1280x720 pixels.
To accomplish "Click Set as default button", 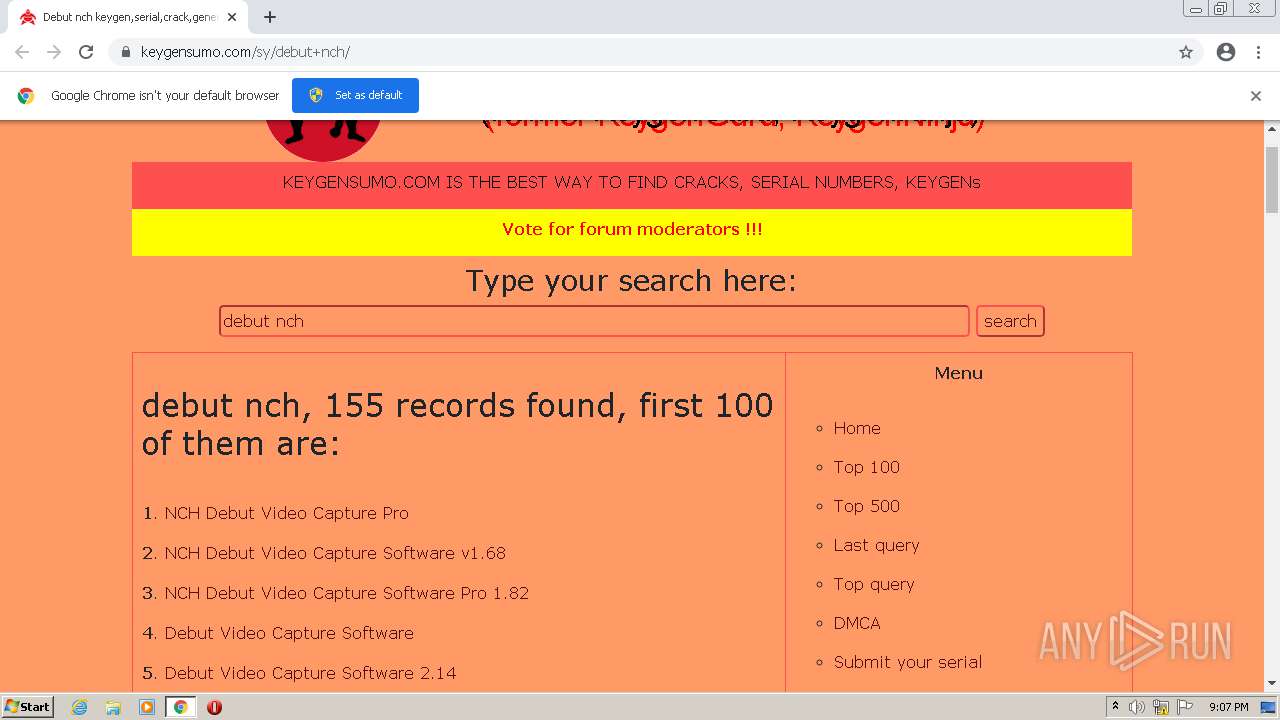I will (355, 95).
